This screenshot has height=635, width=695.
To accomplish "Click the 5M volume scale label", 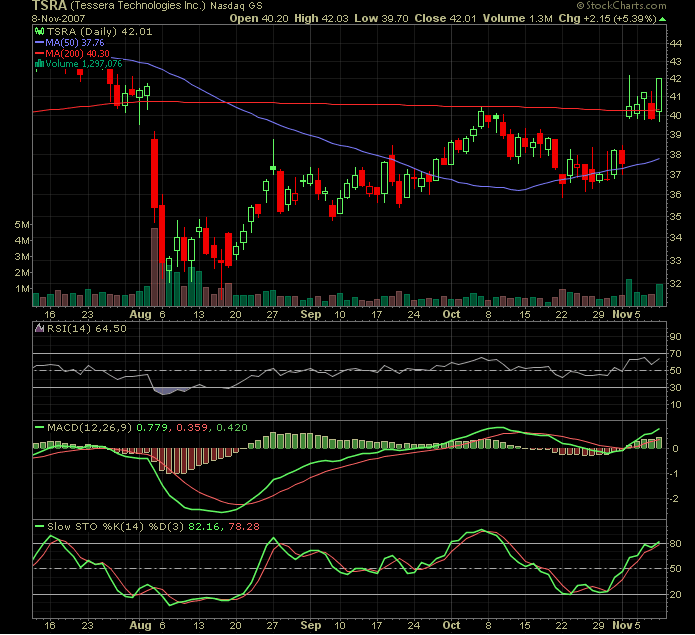I will pyautogui.click(x=22, y=225).
